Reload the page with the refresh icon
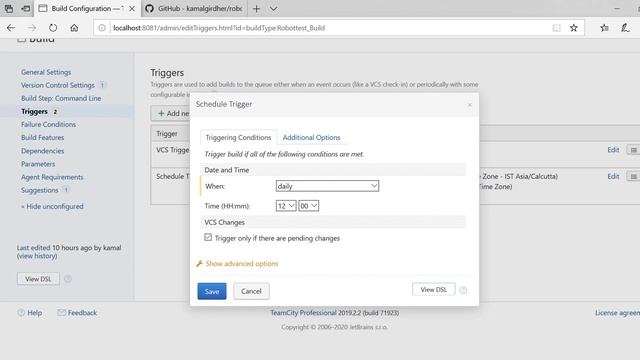The width and height of the screenshot is (640, 360). coord(53,28)
